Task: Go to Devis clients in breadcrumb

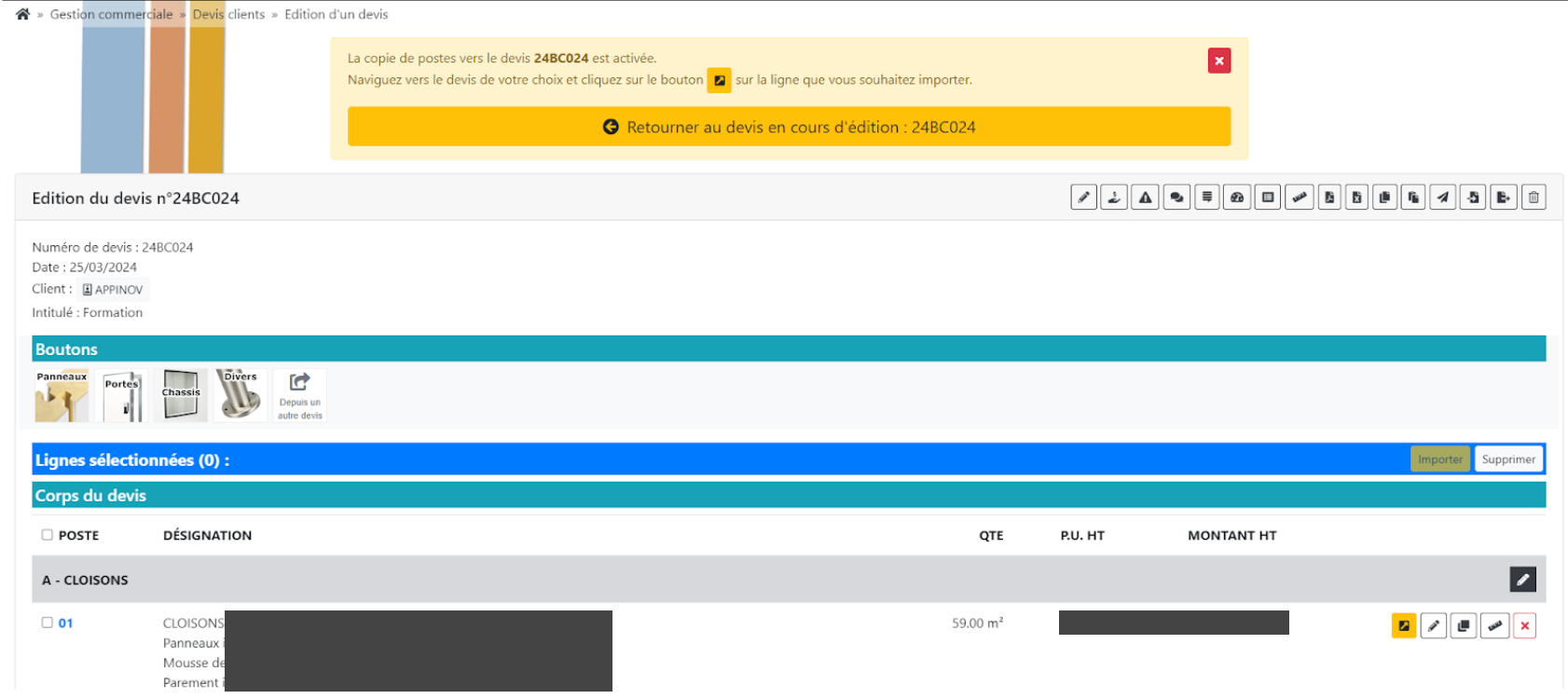Action: (228, 14)
